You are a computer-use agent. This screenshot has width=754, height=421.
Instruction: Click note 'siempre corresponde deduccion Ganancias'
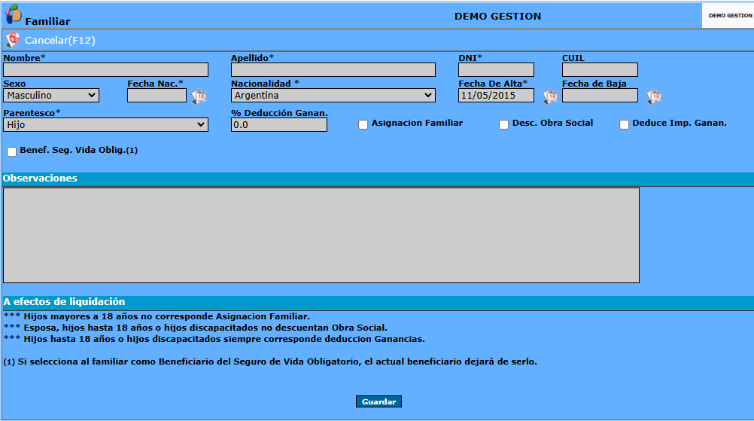[x=214, y=339]
